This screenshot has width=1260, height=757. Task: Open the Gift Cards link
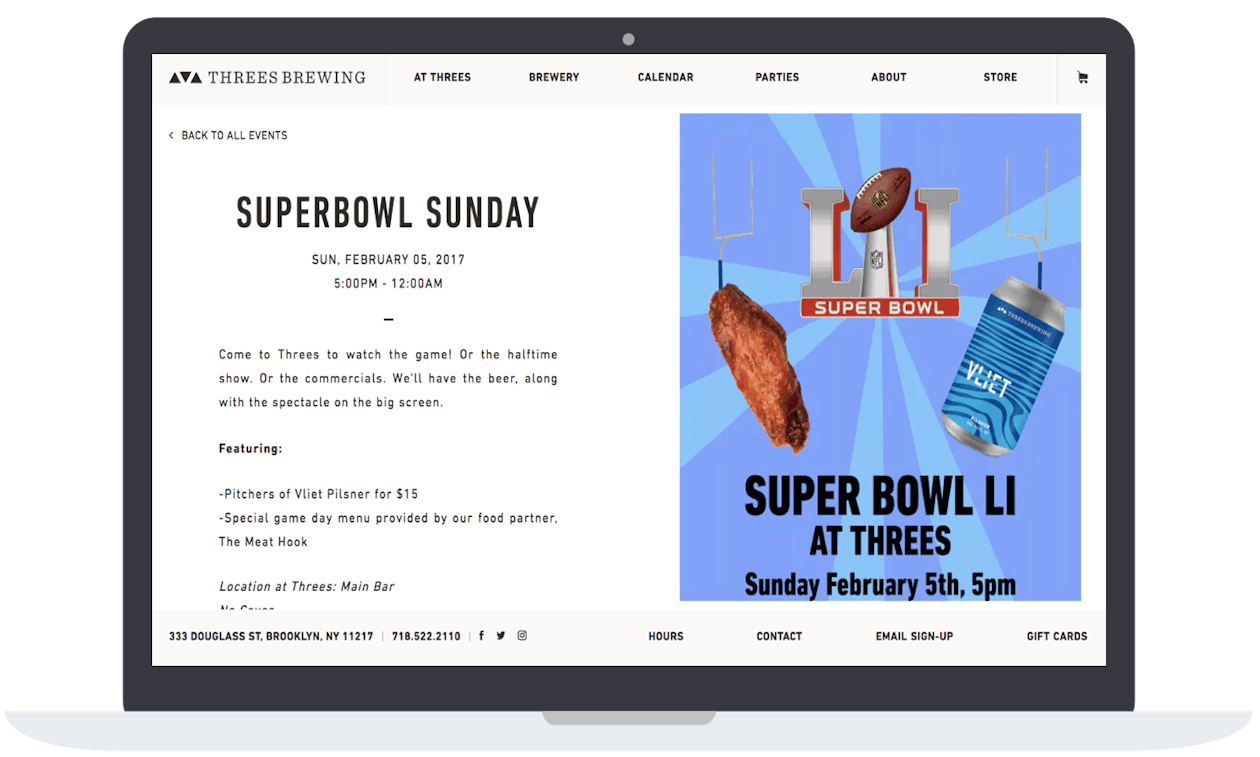coord(1057,636)
